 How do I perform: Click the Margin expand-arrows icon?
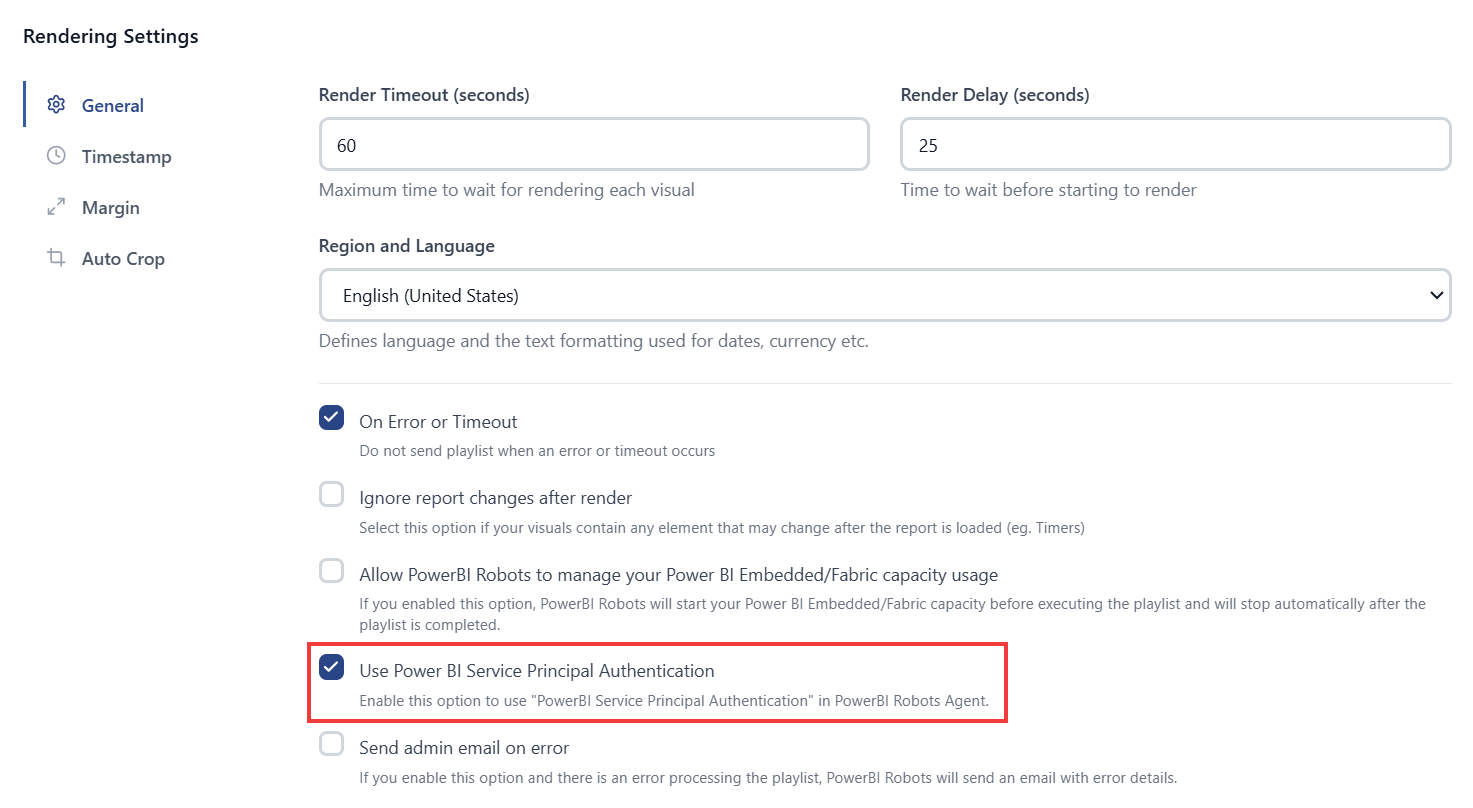(x=56, y=208)
